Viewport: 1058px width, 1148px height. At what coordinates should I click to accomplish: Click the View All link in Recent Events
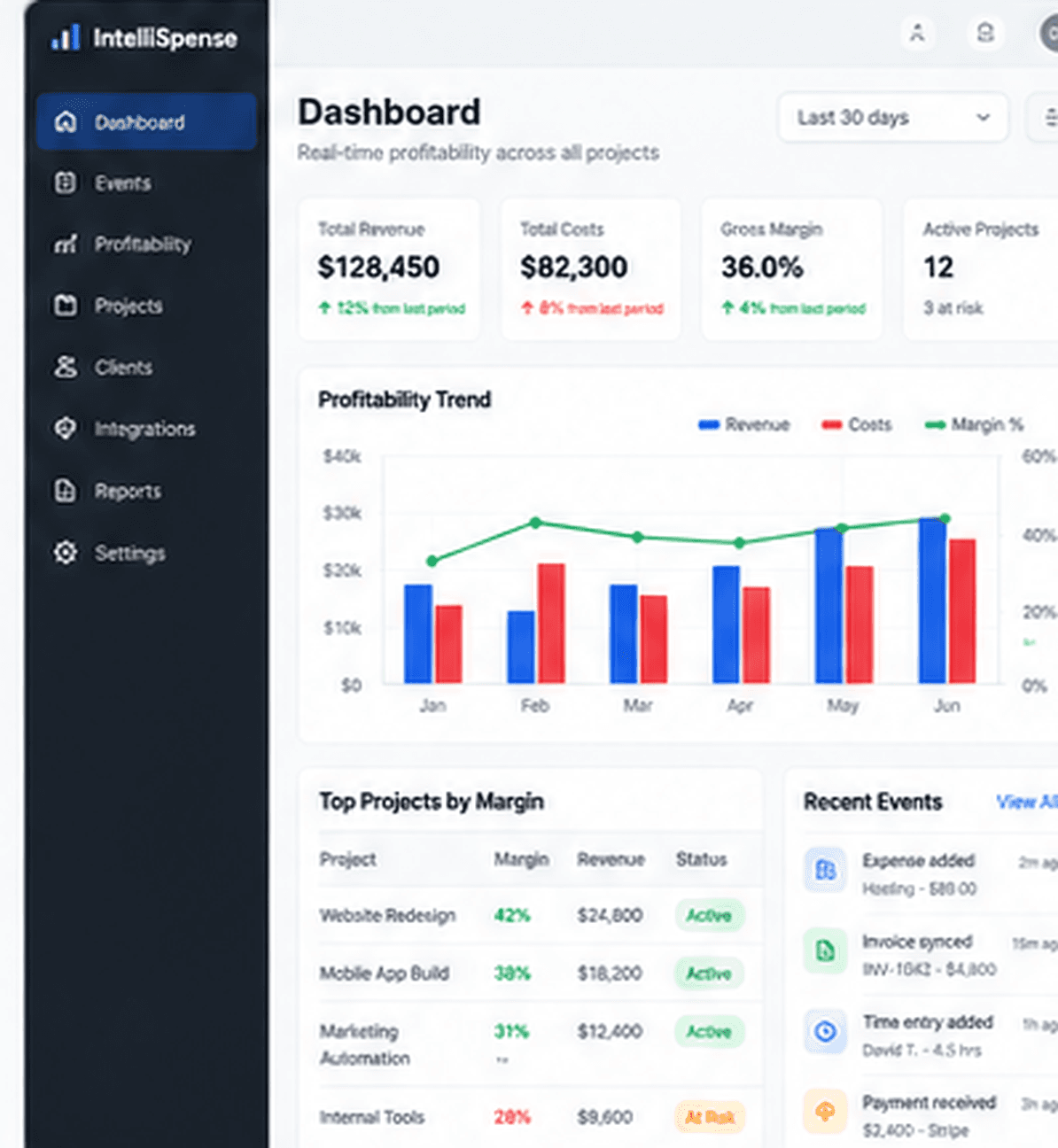click(x=1026, y=802)
